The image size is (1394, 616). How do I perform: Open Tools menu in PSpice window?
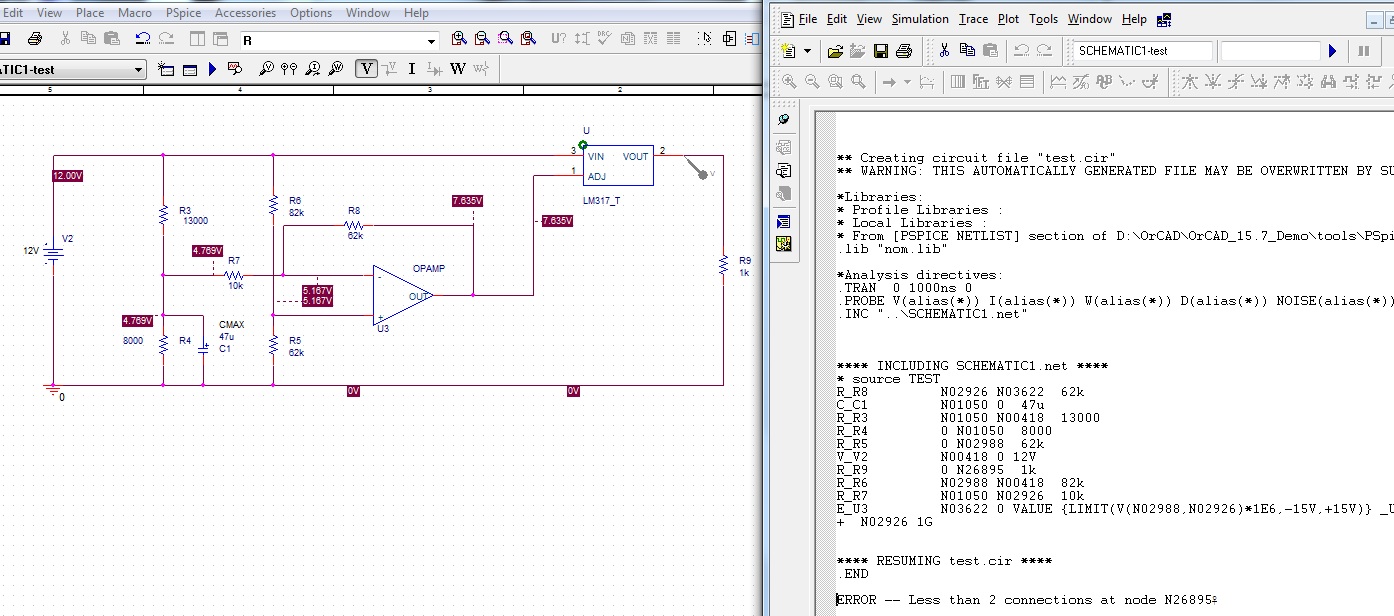[x=1043, y=19]
